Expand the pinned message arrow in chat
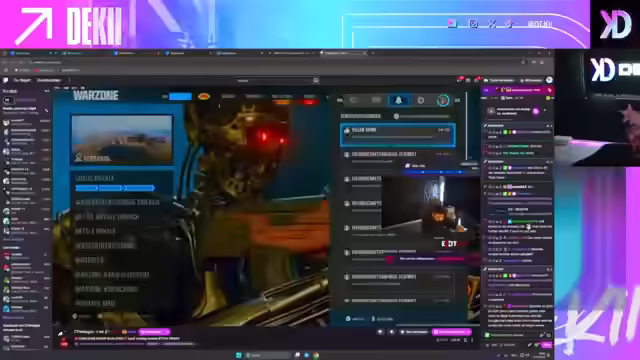 pos(545,111)
